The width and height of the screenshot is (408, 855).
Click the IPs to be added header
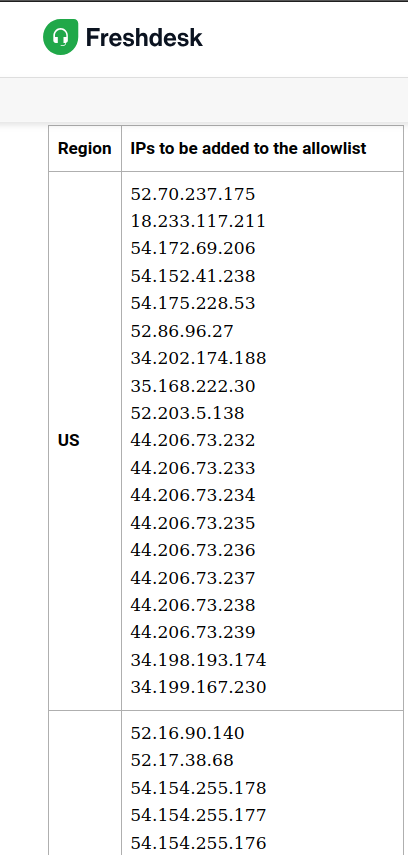coord(248,148)
